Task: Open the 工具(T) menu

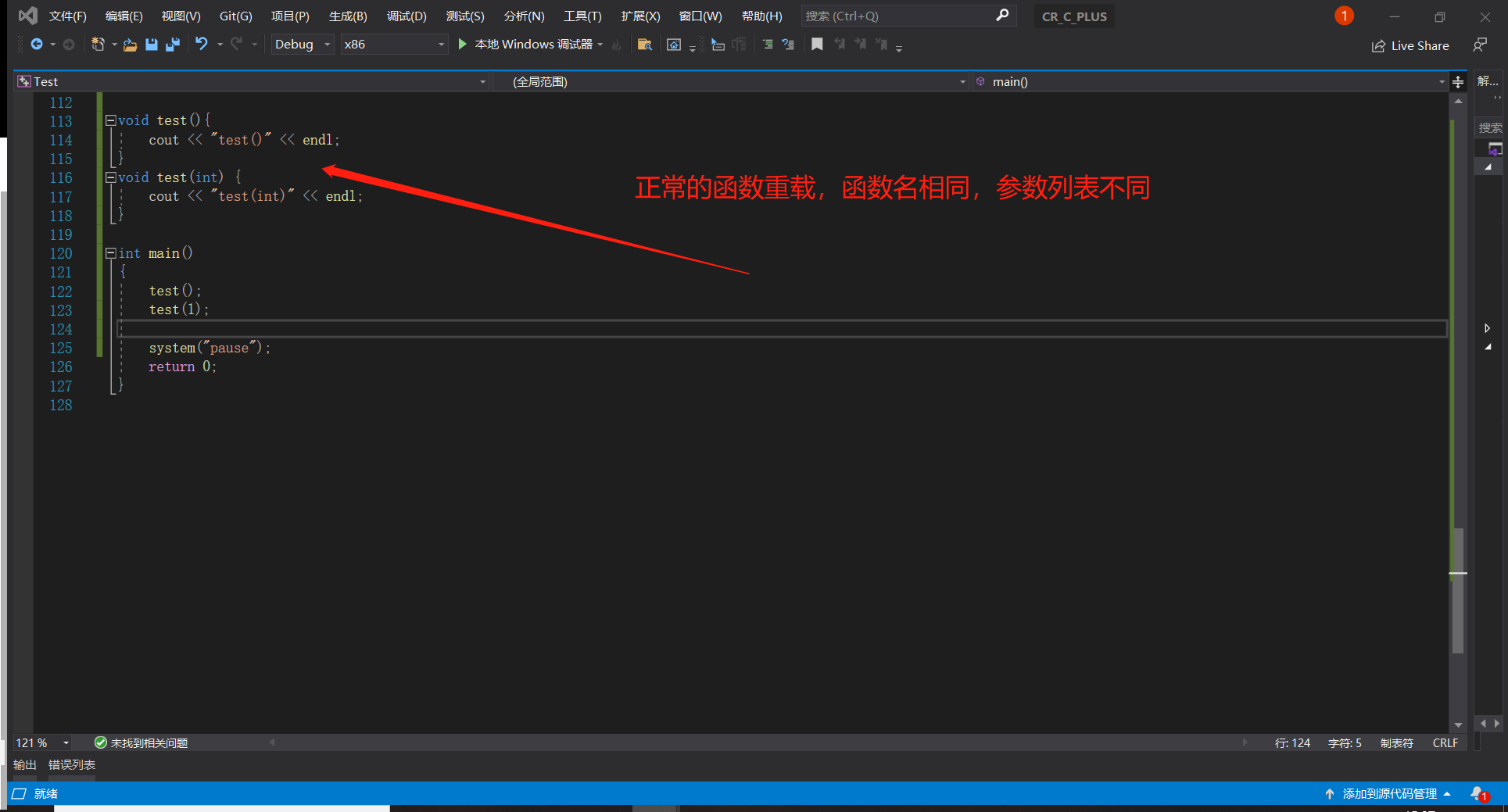Action: click(582, 16)
